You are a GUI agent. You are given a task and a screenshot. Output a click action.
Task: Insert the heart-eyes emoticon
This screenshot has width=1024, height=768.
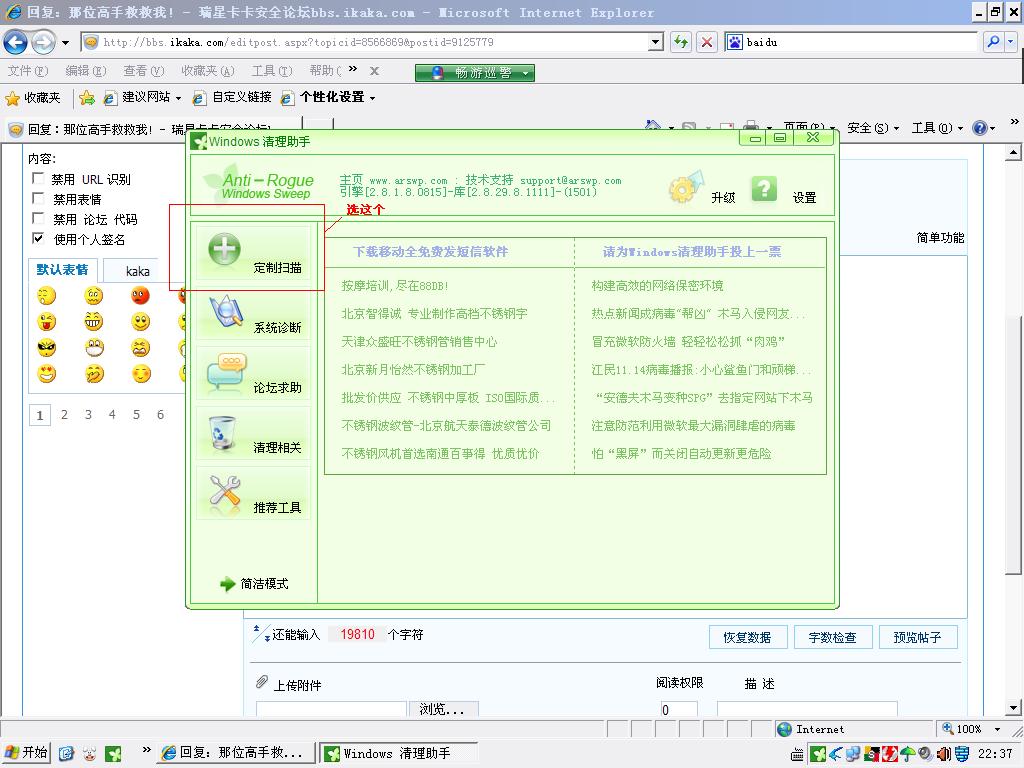point(47,374)
